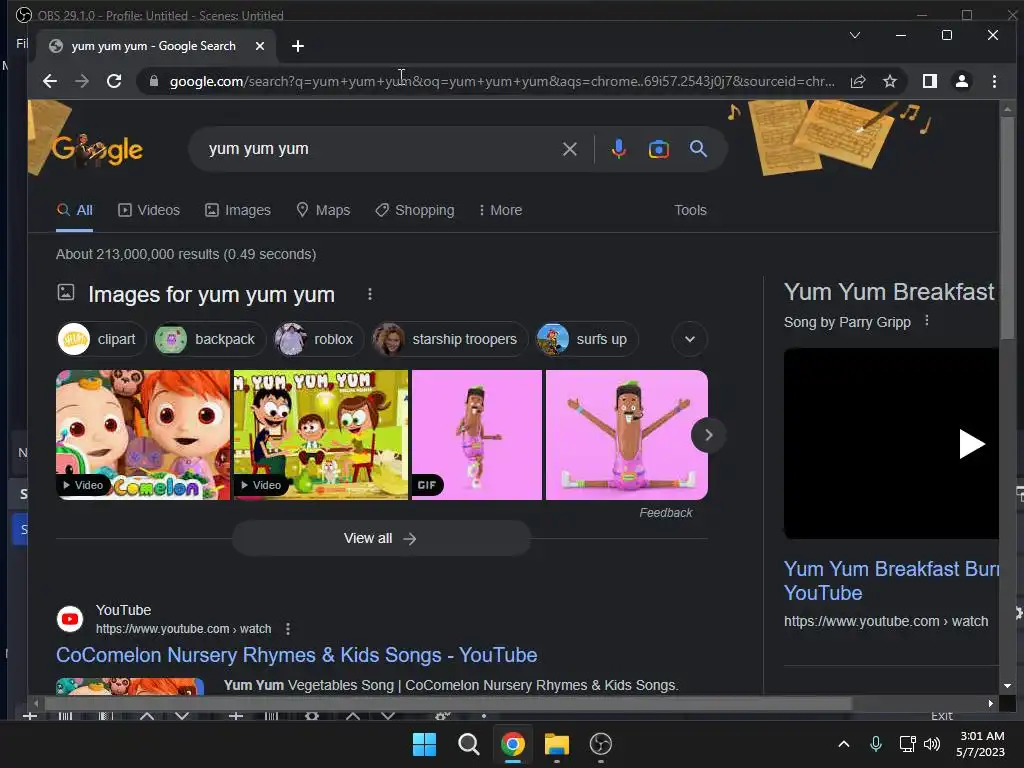
Task: Open the Yum Yum Yum cartoon video thumbnail
Action: click(321, 435)
